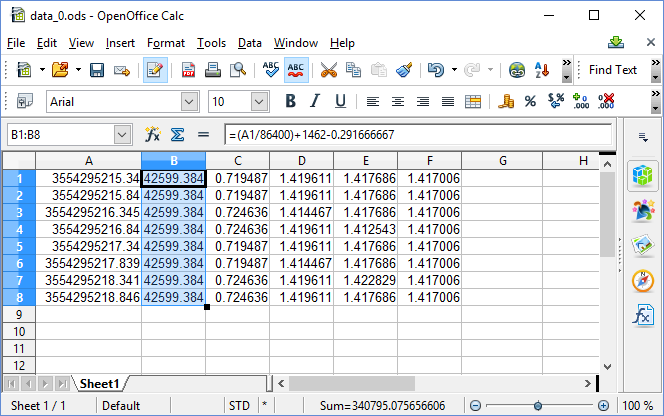
Task: Toggle AutoSpellcheck on or off
Action: click(x=297, y=70)
